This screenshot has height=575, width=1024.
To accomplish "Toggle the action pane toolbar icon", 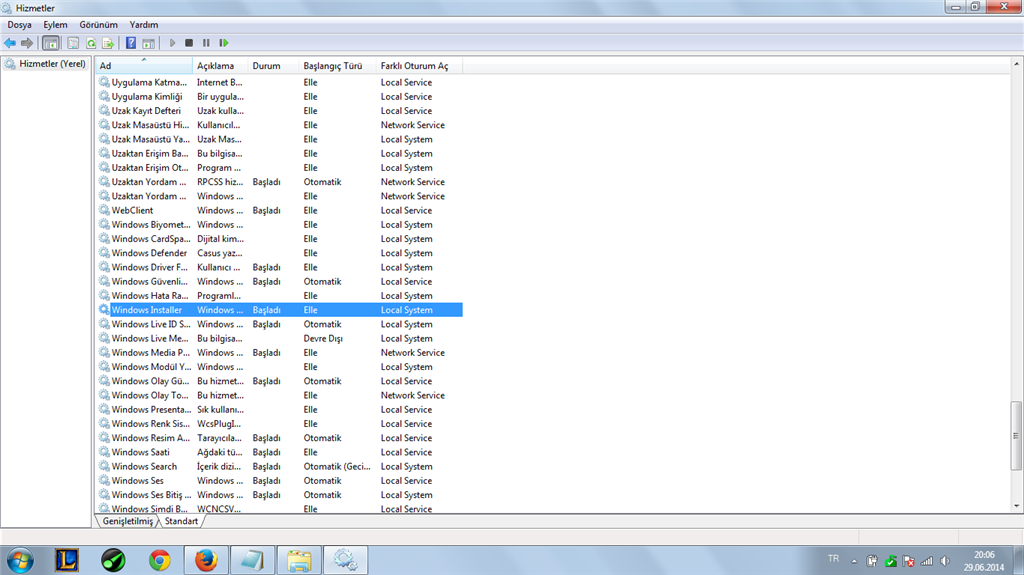I will pyautogui.click(x=149, y=43).
